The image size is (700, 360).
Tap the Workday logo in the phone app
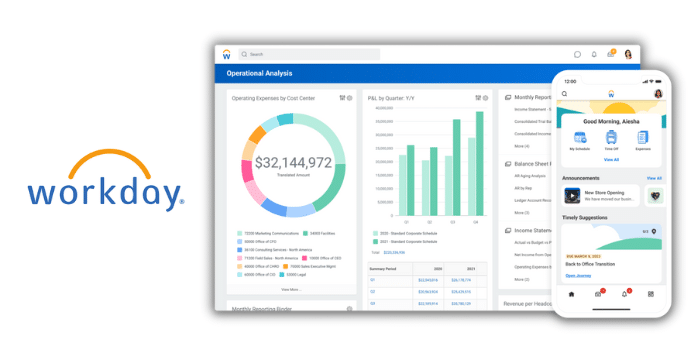click(x=611, y=94)
